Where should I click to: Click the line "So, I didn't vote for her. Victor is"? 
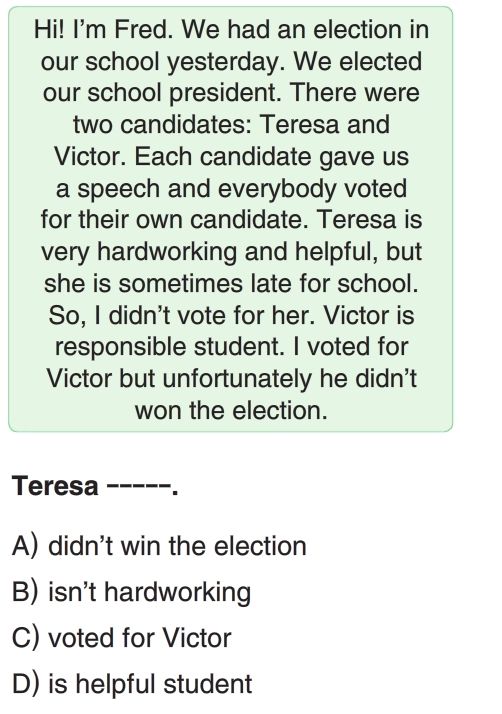(x=231, y=315)
